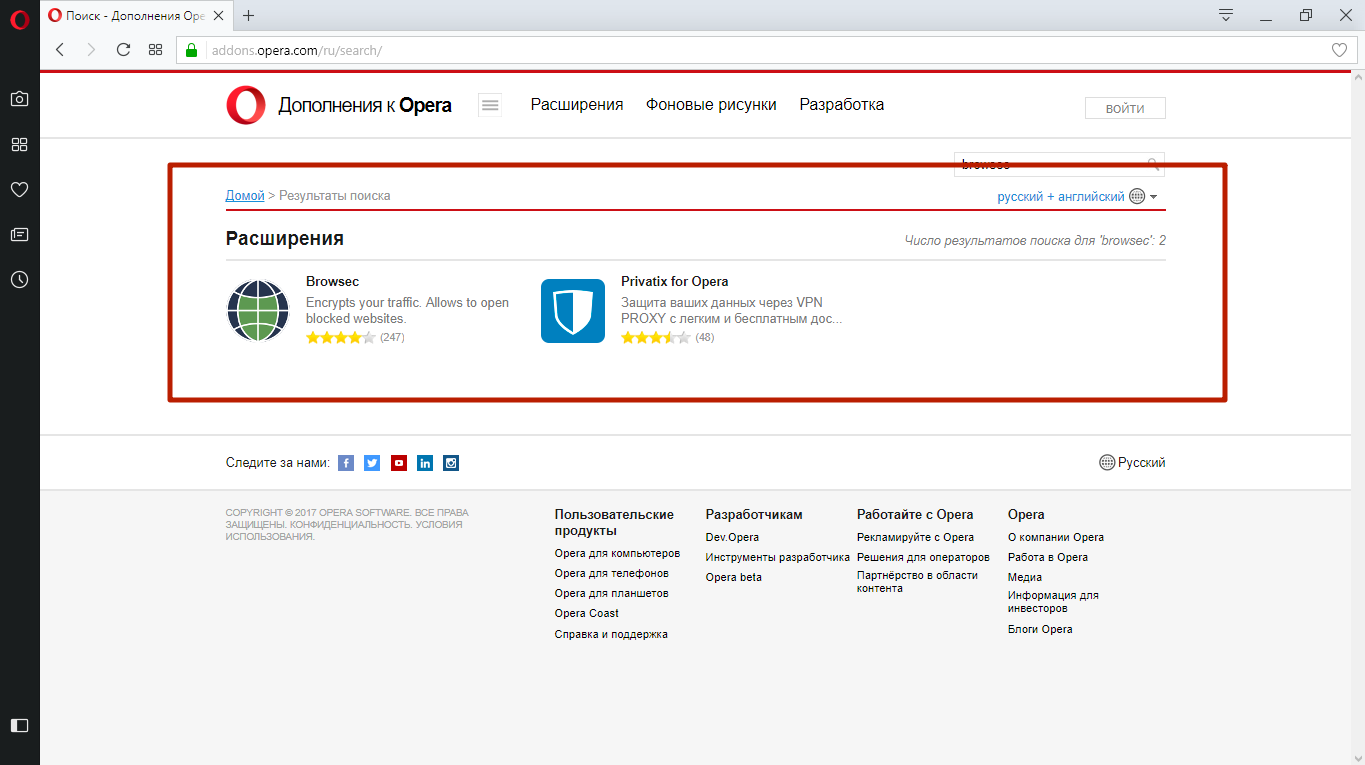Open the Opera main menu logo
This screenshot has width=1365, height=765.
pyautogui.click(x=19, y=18)
